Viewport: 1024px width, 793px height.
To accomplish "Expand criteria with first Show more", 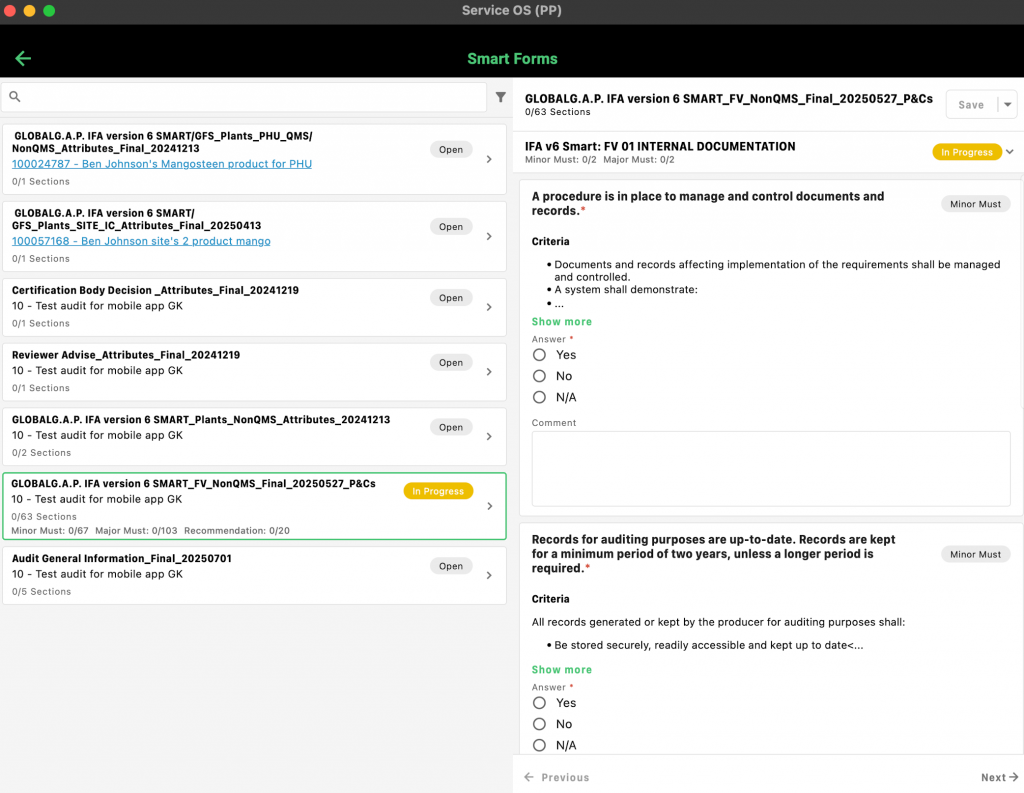I will click(x=561, y=322).
